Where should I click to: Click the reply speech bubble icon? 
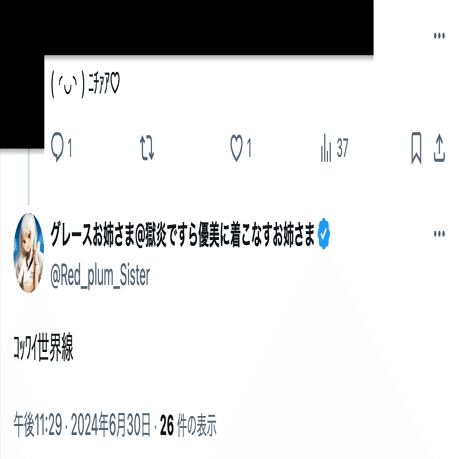pos(57,147)
